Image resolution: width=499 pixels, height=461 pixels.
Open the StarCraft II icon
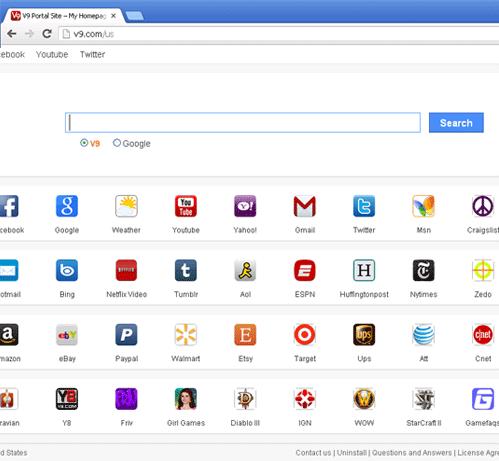tap(424, 399)
